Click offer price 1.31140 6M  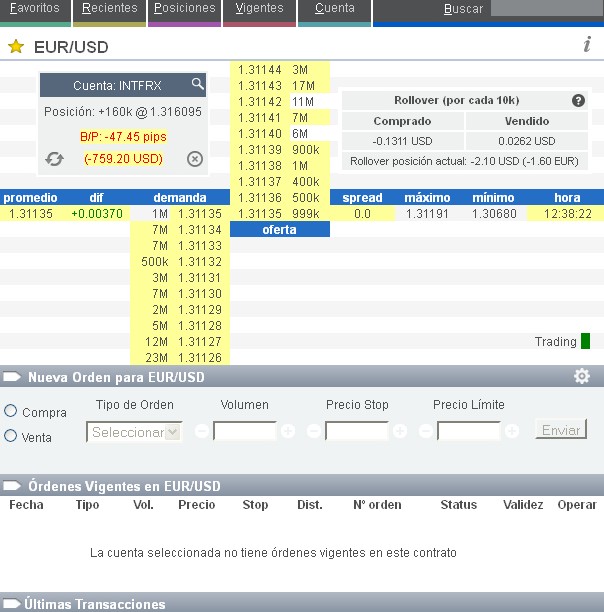click(280, 133)
